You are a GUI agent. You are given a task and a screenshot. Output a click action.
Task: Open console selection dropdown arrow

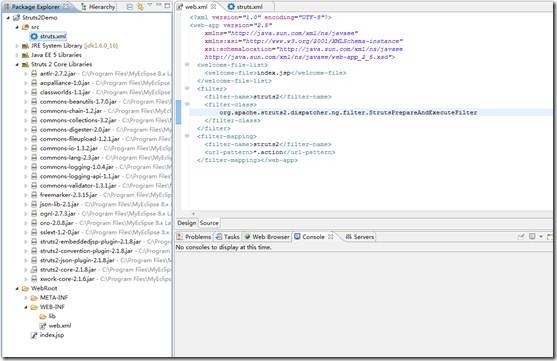[x=541, y=236]
